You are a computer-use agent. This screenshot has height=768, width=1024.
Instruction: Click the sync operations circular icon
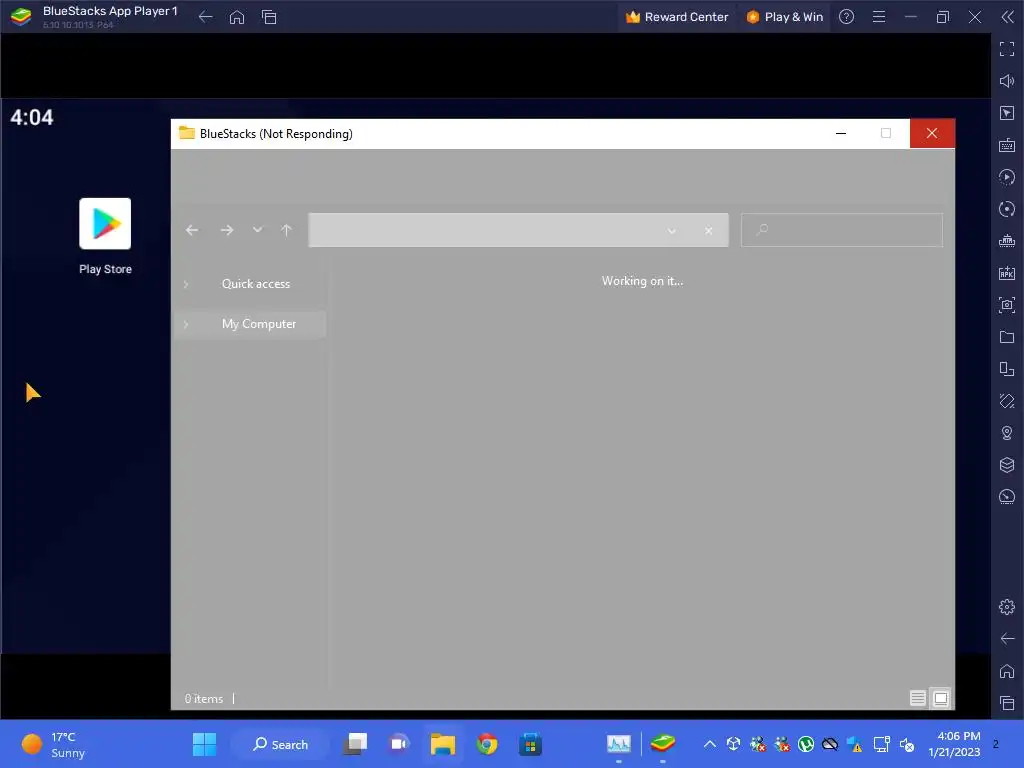pyautogui.click(x=1006, y=209)
